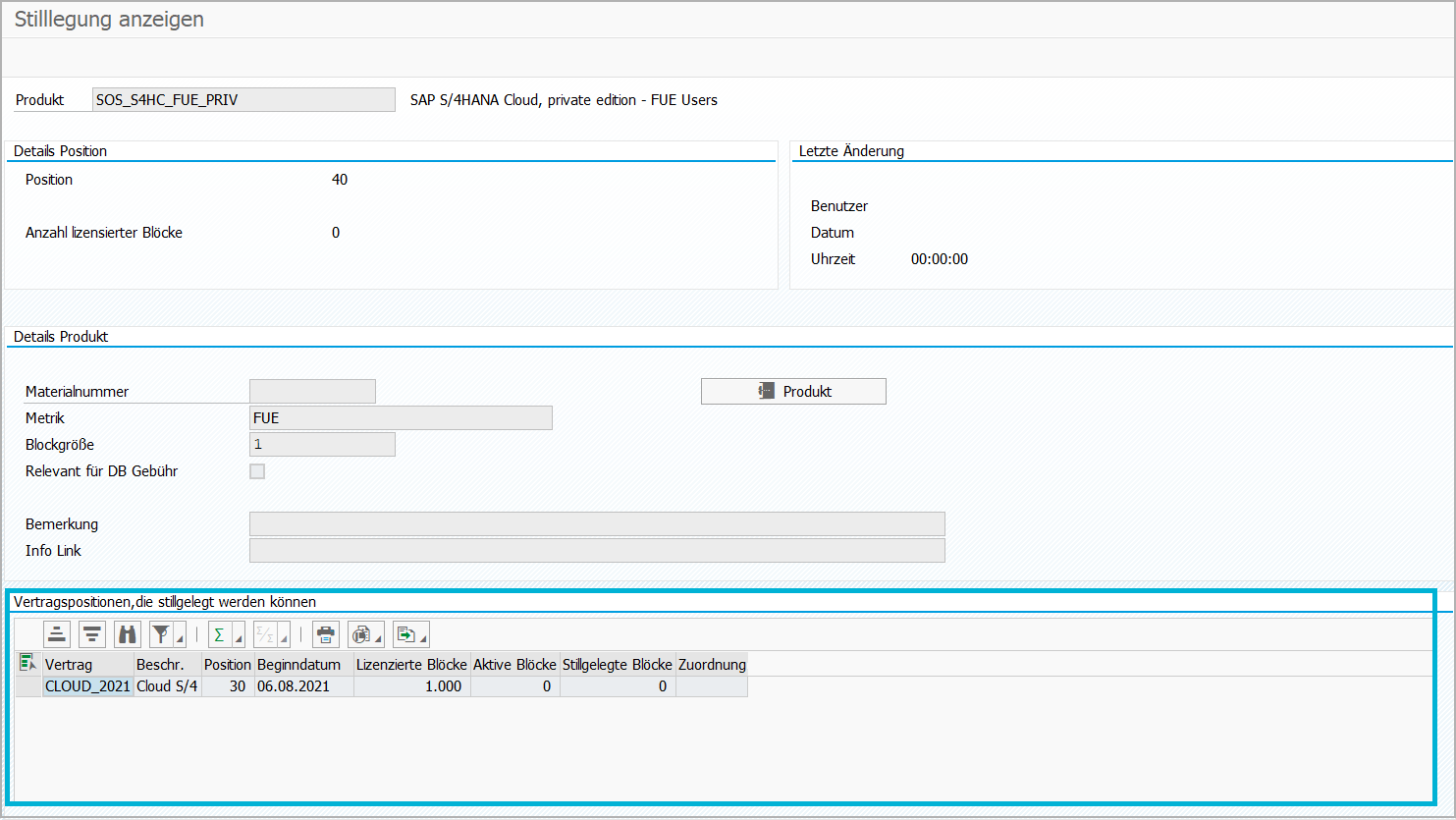1456x820 pixels.
Task: Print the table with printer icon
Action: point(326,634)
